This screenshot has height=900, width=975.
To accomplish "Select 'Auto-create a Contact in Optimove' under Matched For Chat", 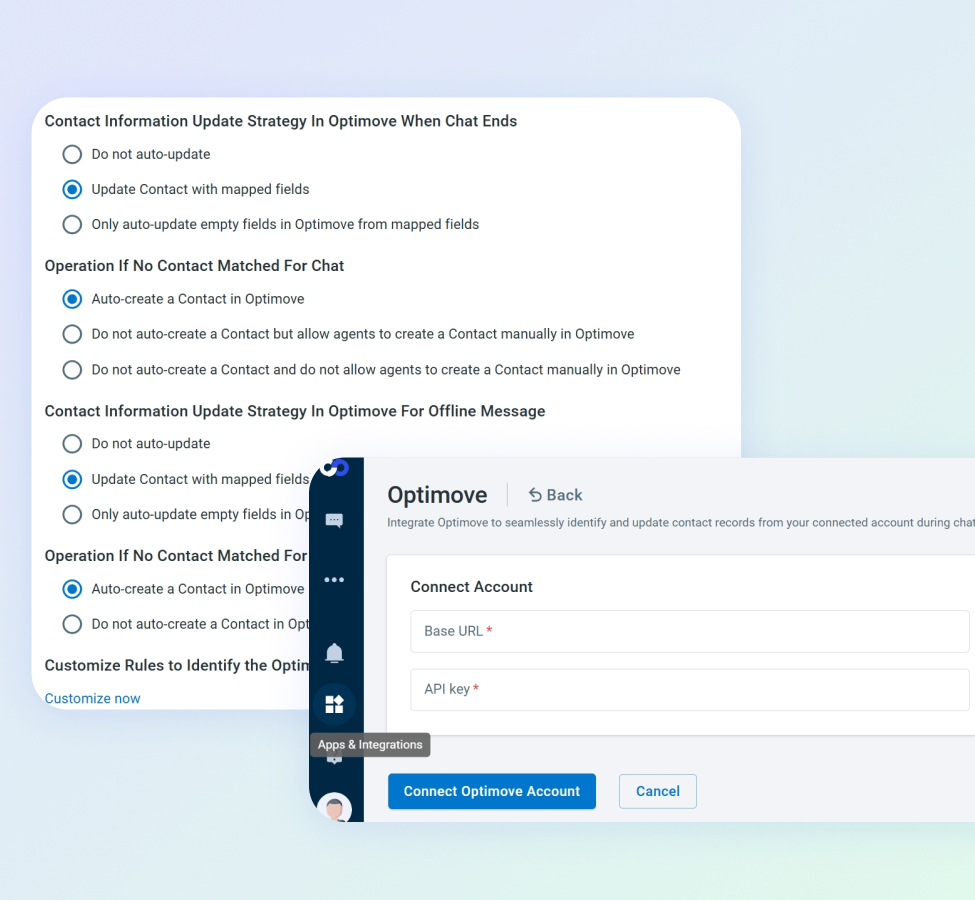I will [x=72, y=299].
